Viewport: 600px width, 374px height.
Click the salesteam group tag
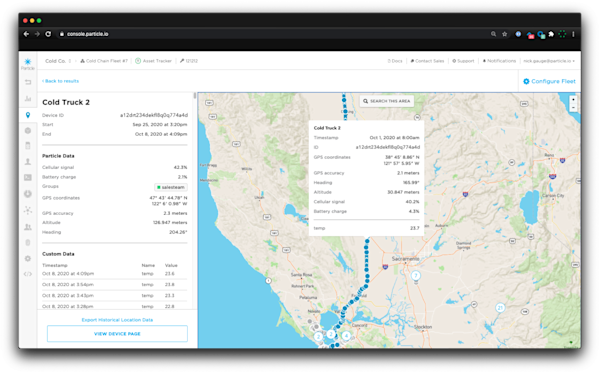pyautogui.click(x=171, y=187)
